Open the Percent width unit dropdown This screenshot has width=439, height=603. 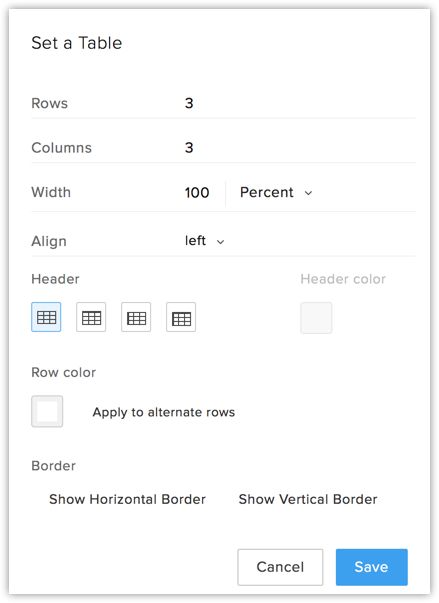pyautogui.click(x=276, y=192)
